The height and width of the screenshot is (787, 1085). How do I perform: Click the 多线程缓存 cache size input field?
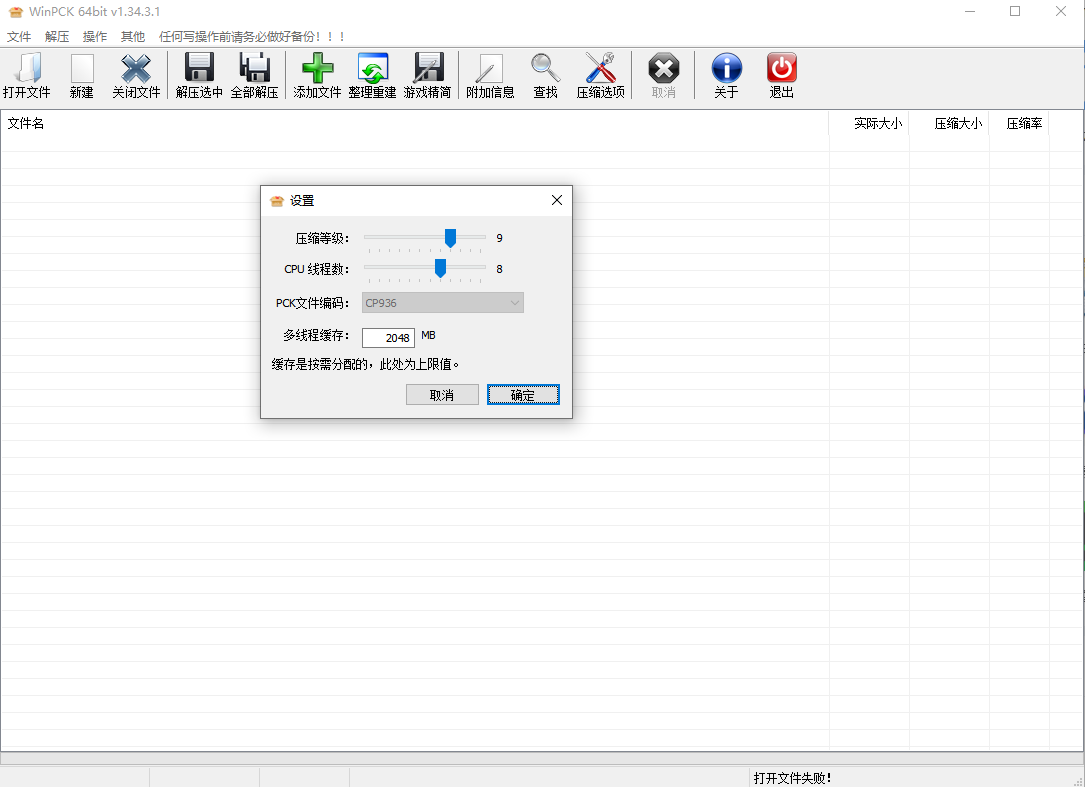click(388, 337)
